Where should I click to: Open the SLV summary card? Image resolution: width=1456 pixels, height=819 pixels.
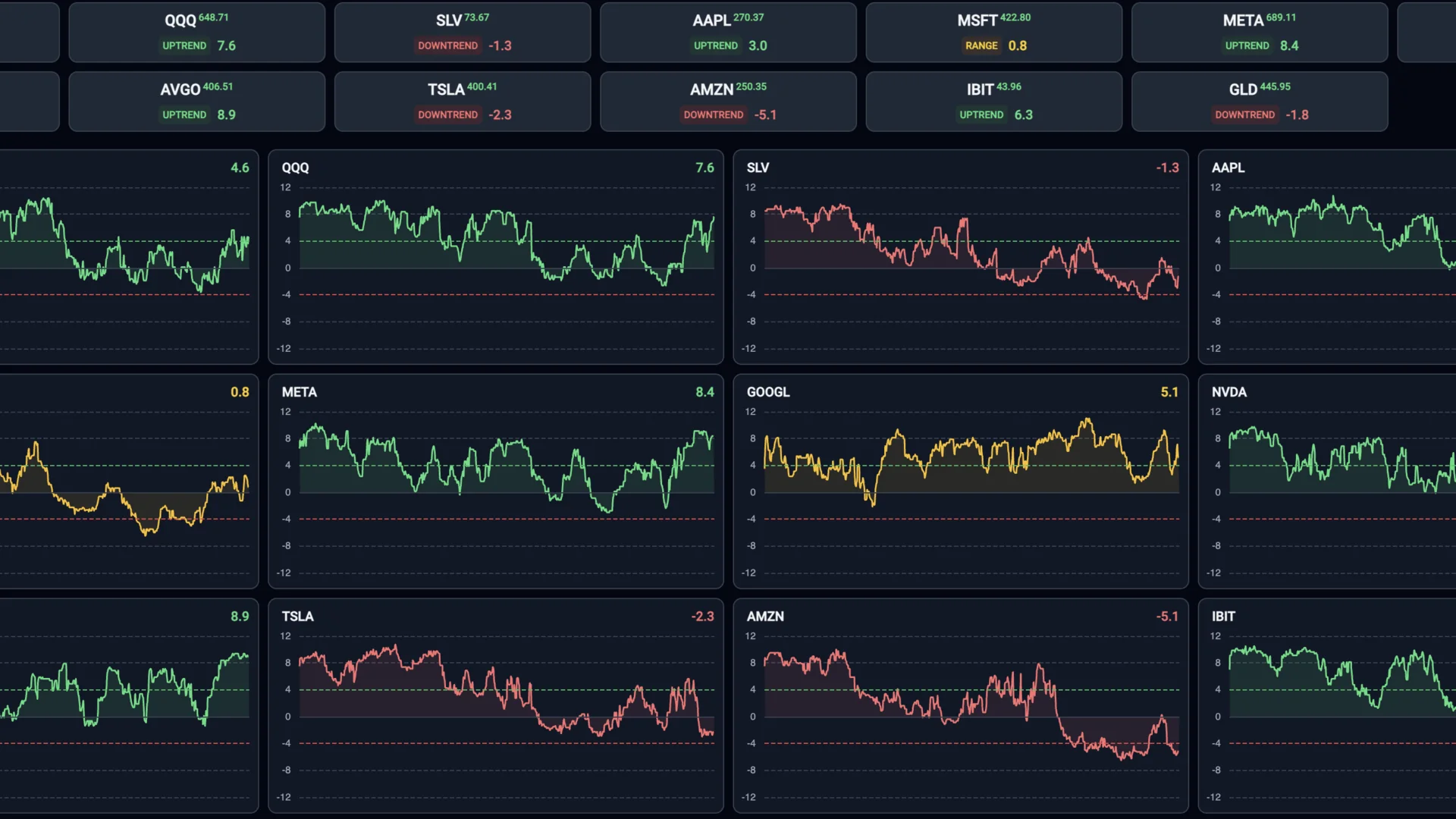tap(462, 32)
